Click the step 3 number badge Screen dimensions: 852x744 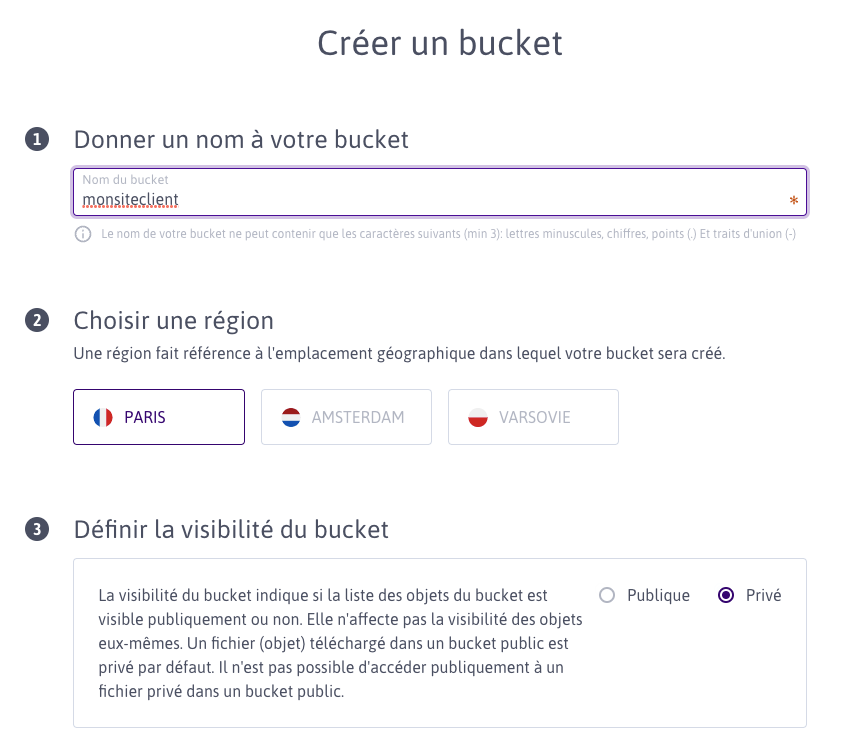click(x=37, y=529)
